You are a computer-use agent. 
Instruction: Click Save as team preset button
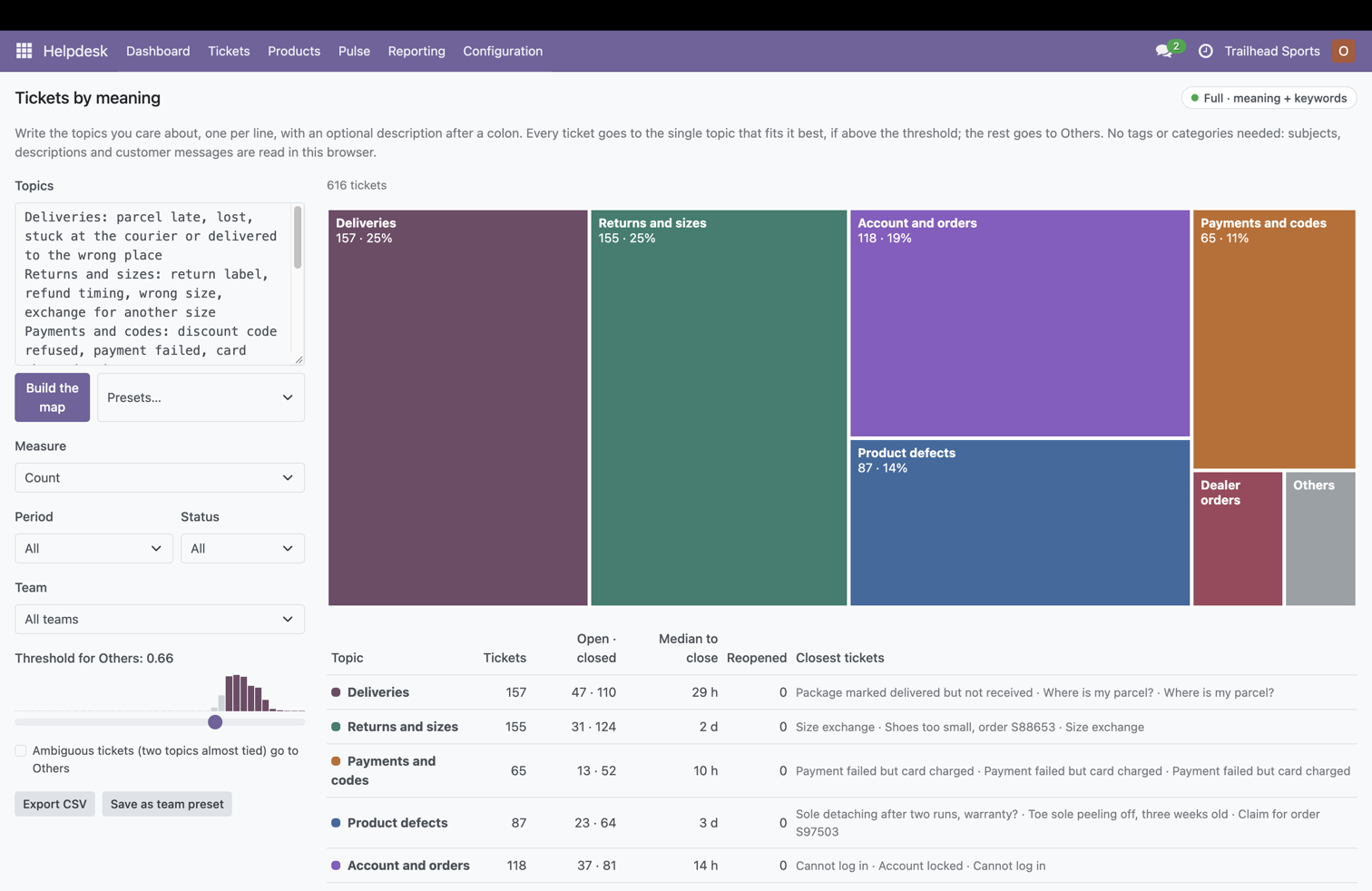tap(167, 804)
